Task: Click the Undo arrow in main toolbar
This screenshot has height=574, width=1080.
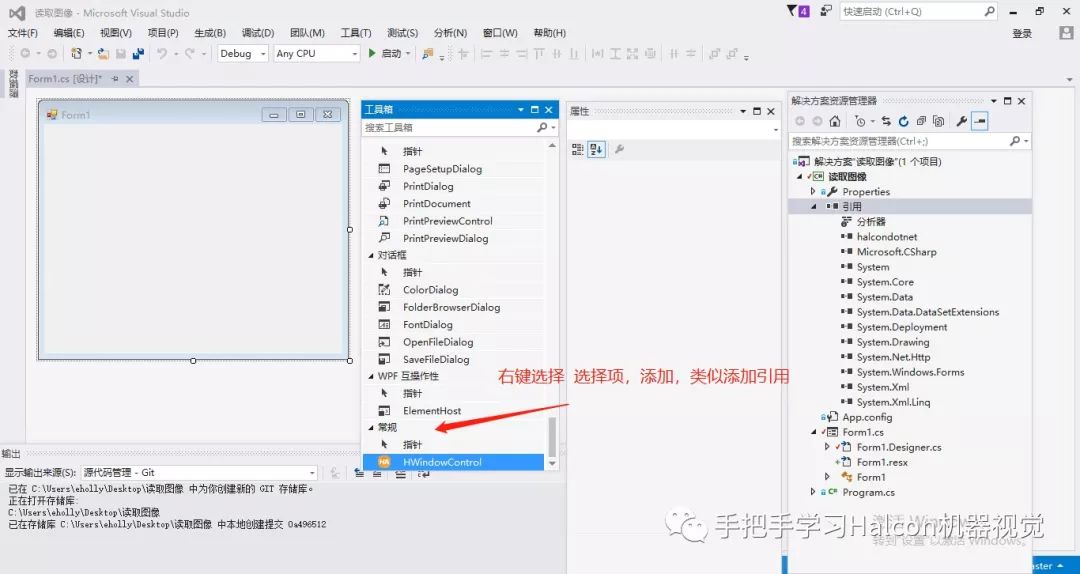Action: point(161,53)
